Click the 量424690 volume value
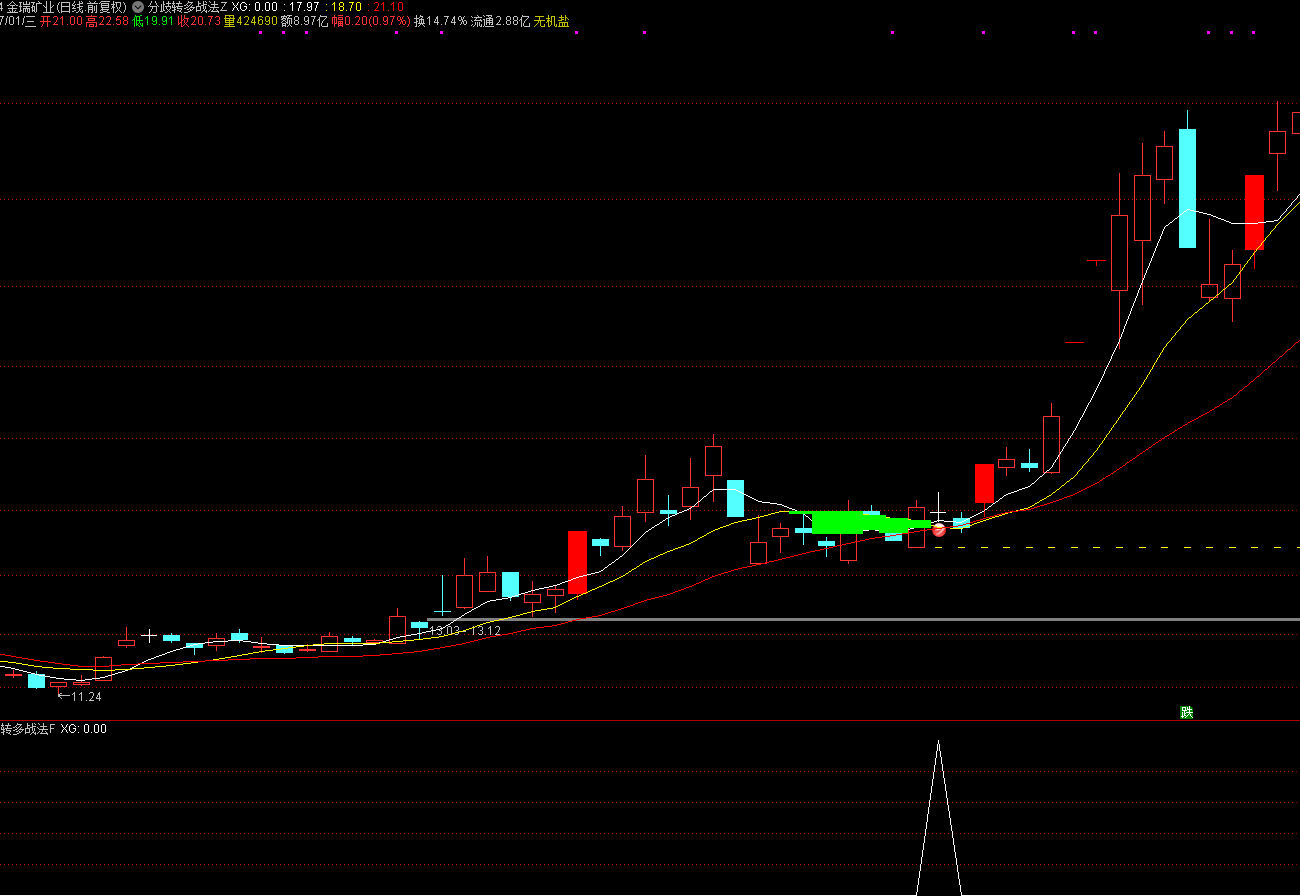 [x=250, y=21]
